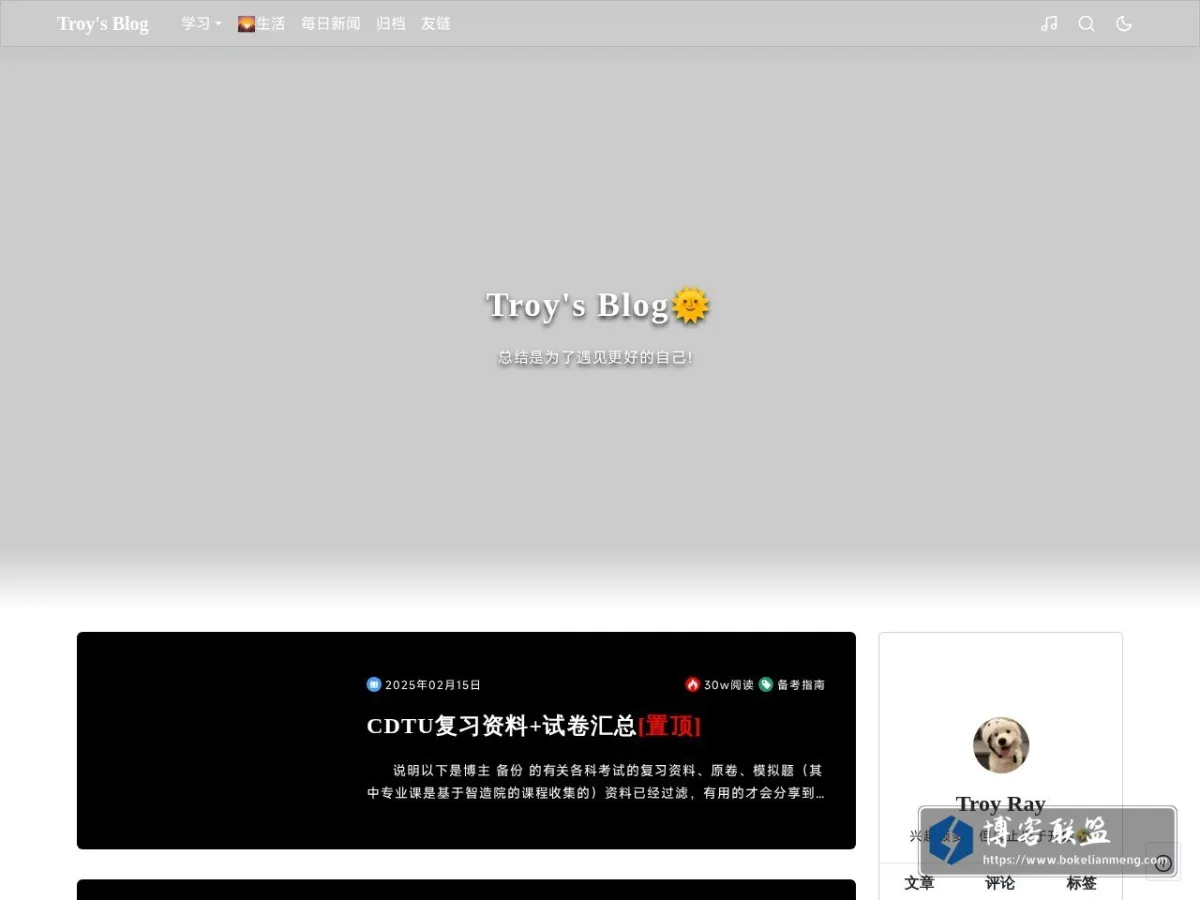1200x900 pixels.
Task: Open the 友链 menu item
Action: [x=436, y=23]
